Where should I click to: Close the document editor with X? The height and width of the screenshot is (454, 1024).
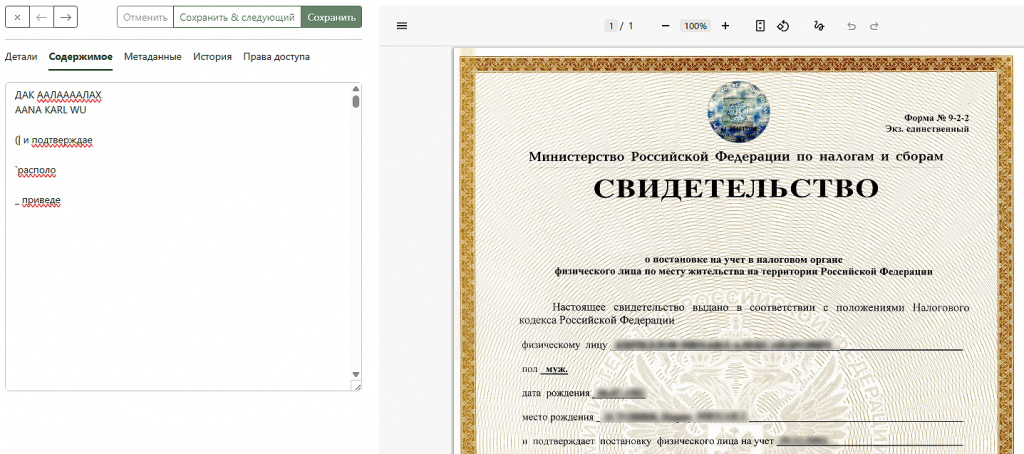pyautogui.click(x=16, y=17)
